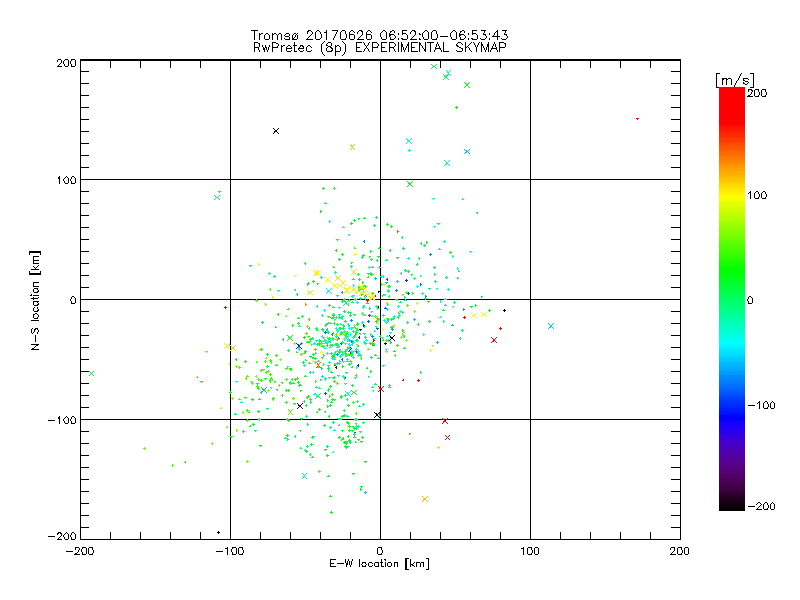Click the black X marker in the upper-left quadrant
800x600 pixels.
tap(276, 131)
